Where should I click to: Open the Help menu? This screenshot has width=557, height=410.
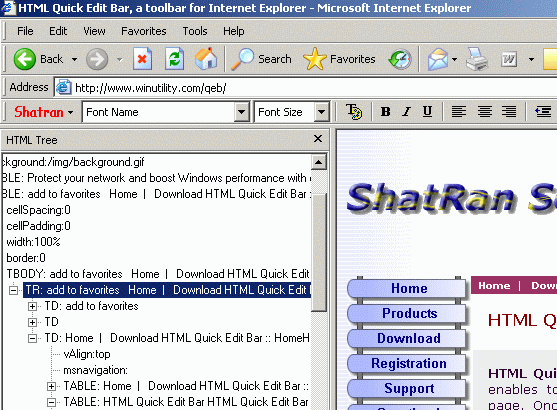click(233, 31)
